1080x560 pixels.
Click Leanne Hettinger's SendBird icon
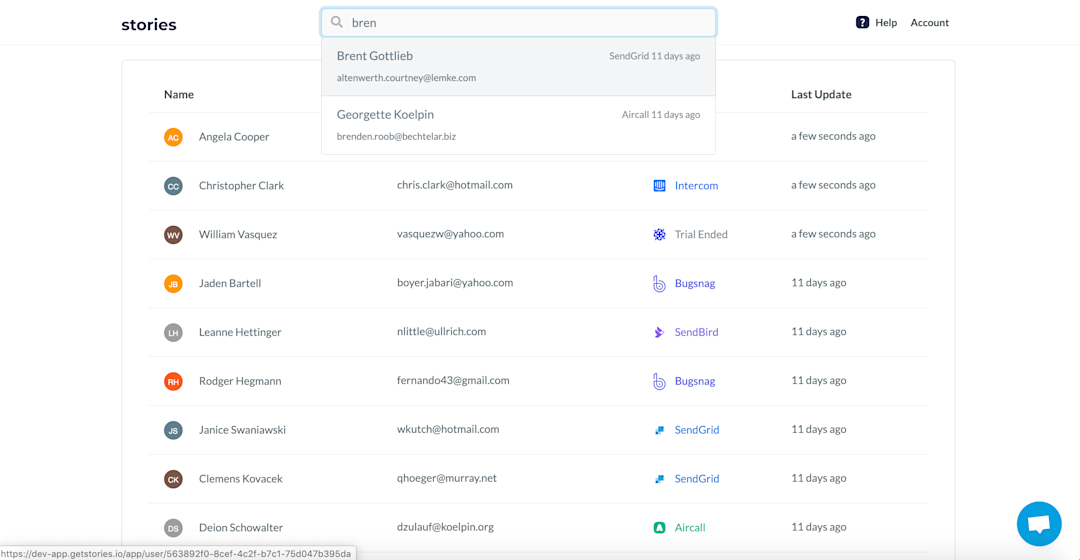(x=659, y=332)
